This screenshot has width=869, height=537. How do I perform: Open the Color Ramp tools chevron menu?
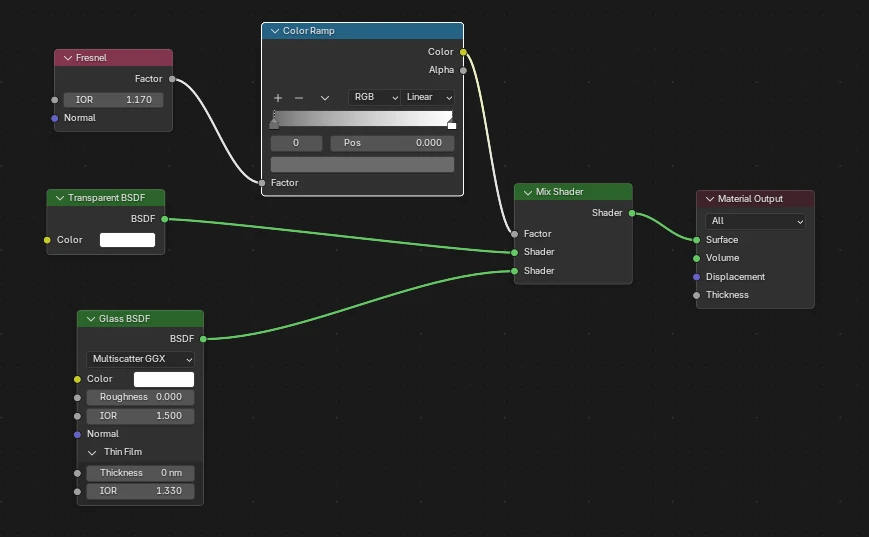coord(325,98)
